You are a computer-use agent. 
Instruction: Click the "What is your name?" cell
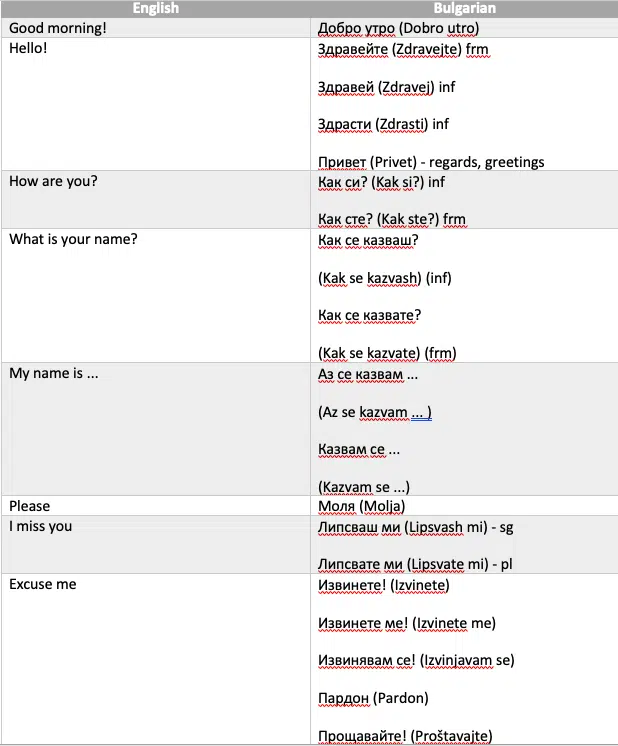(x=73, y=239)
